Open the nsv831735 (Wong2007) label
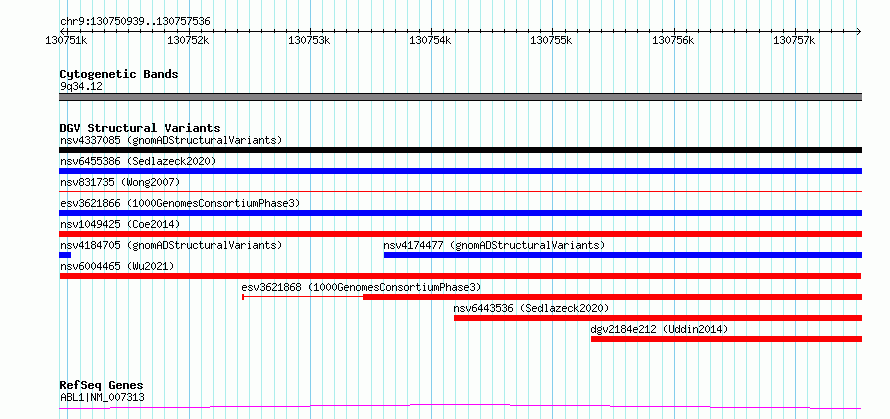The width and height of the screenshot is (890, 419). click(x=120, y=182)
